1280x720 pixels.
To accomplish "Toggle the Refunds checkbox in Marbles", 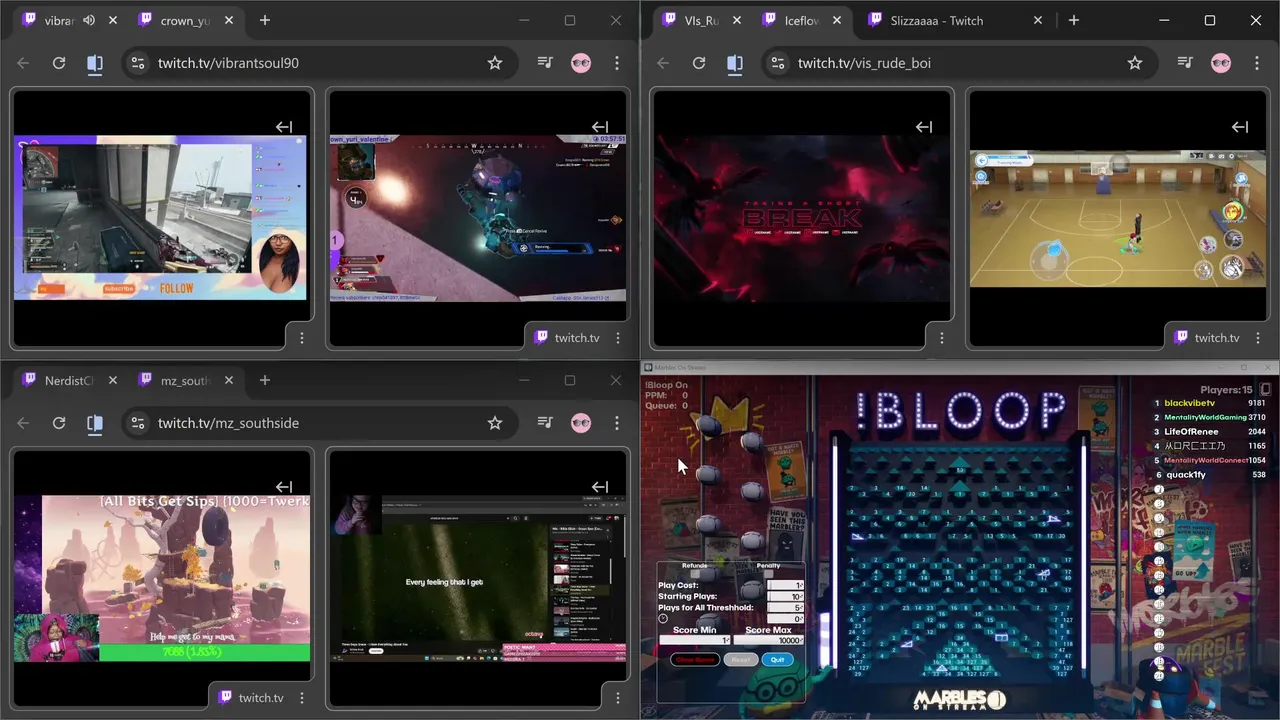I will [x=694, y=574].
